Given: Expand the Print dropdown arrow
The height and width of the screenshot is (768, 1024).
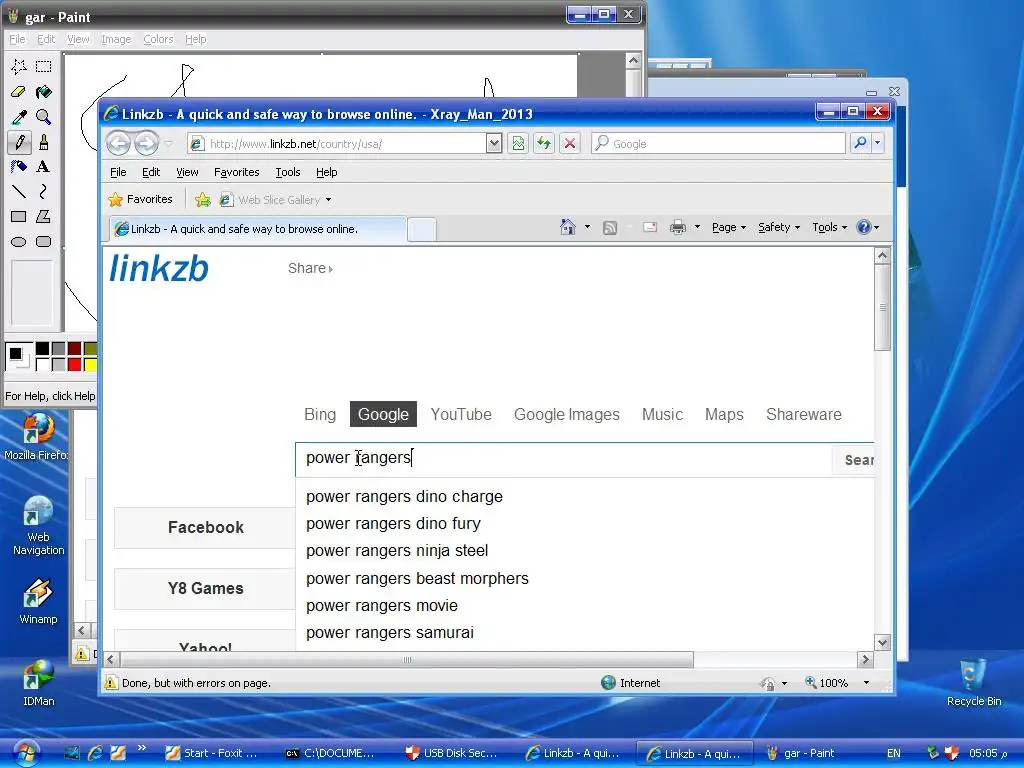Looking at the screenshot, I should click(x=697, y=227).
